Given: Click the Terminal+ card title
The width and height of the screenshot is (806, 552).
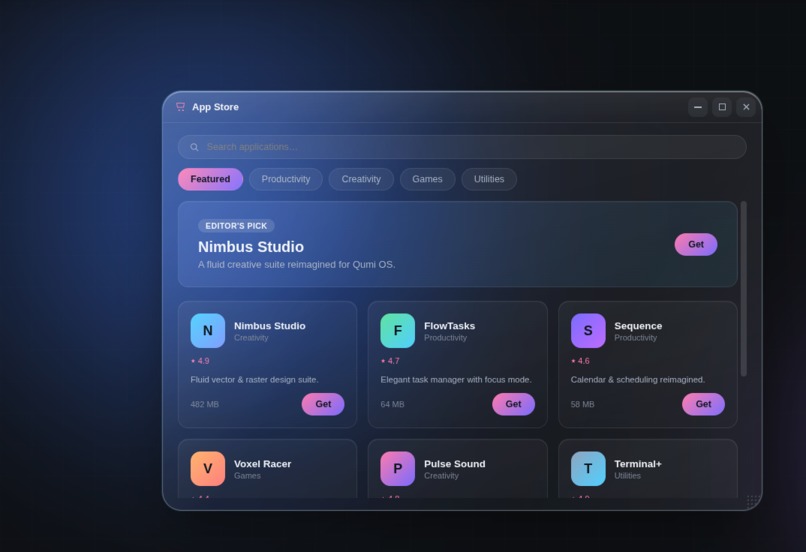Looking at the screenshot, I should click(x=638, y=464).
